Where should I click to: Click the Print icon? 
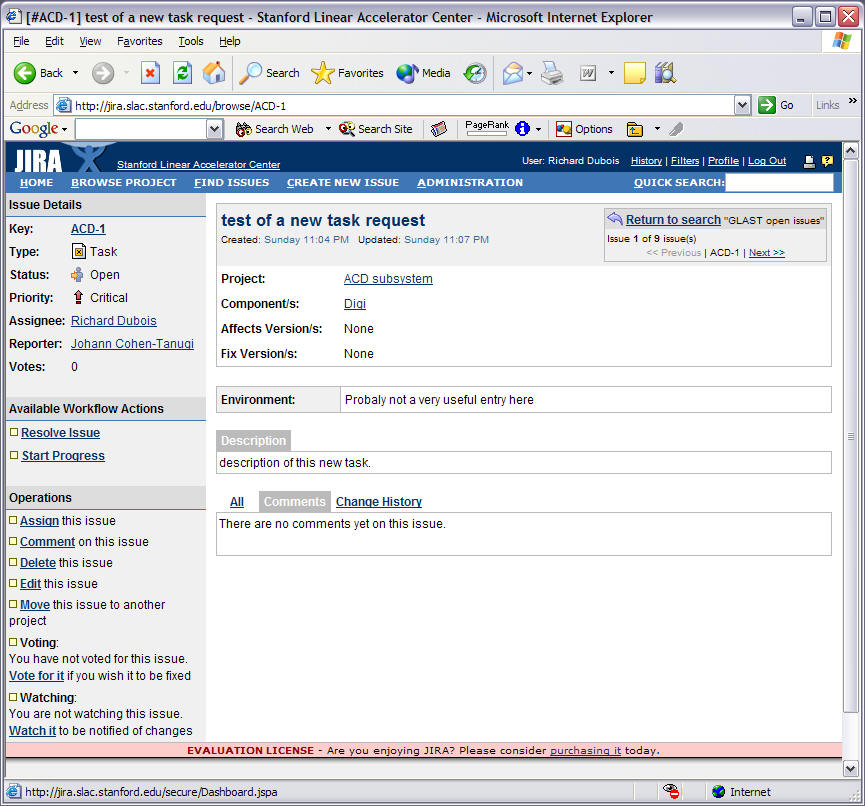click(552, 73)
